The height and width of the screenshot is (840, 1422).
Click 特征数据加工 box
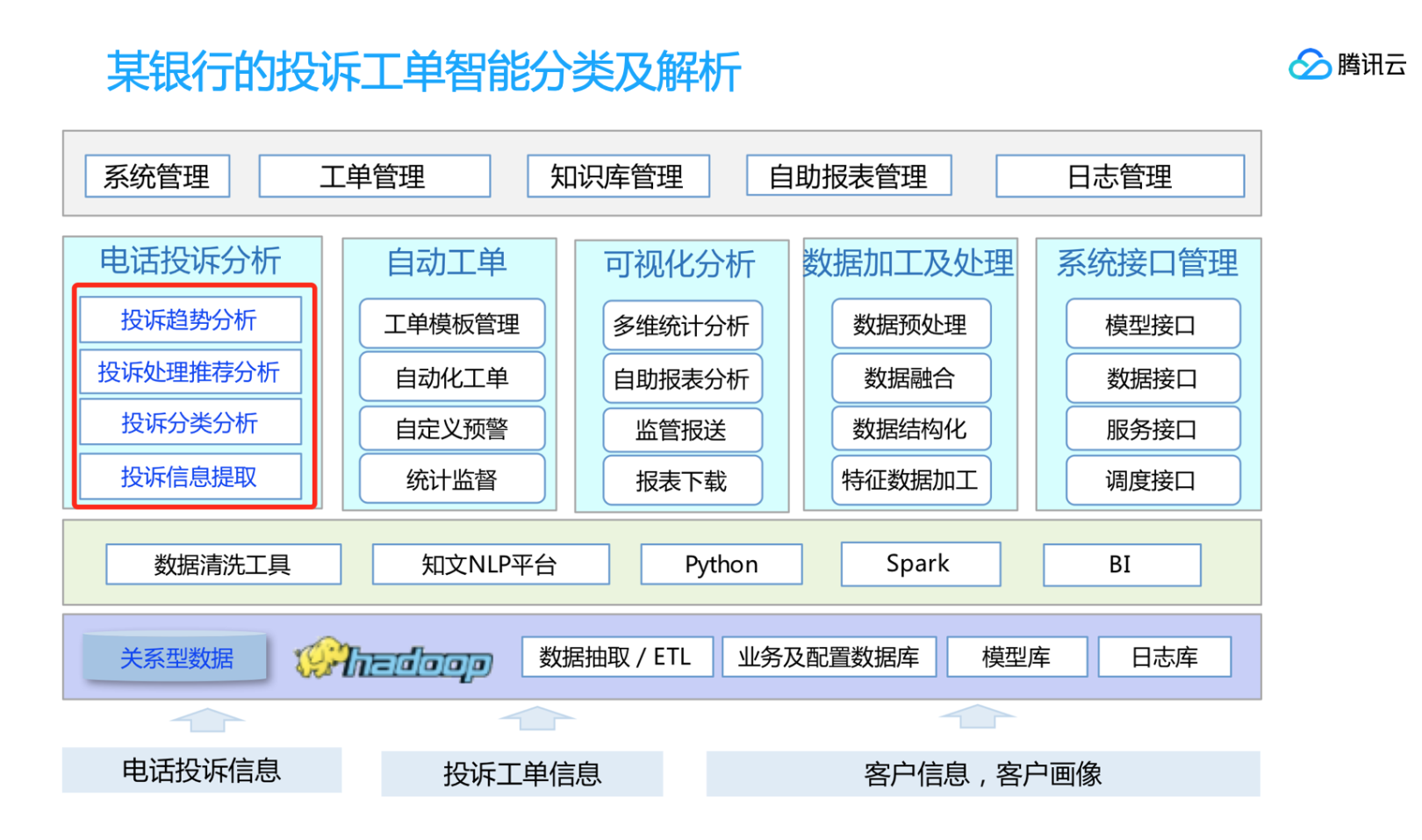[x=911, y=479]
